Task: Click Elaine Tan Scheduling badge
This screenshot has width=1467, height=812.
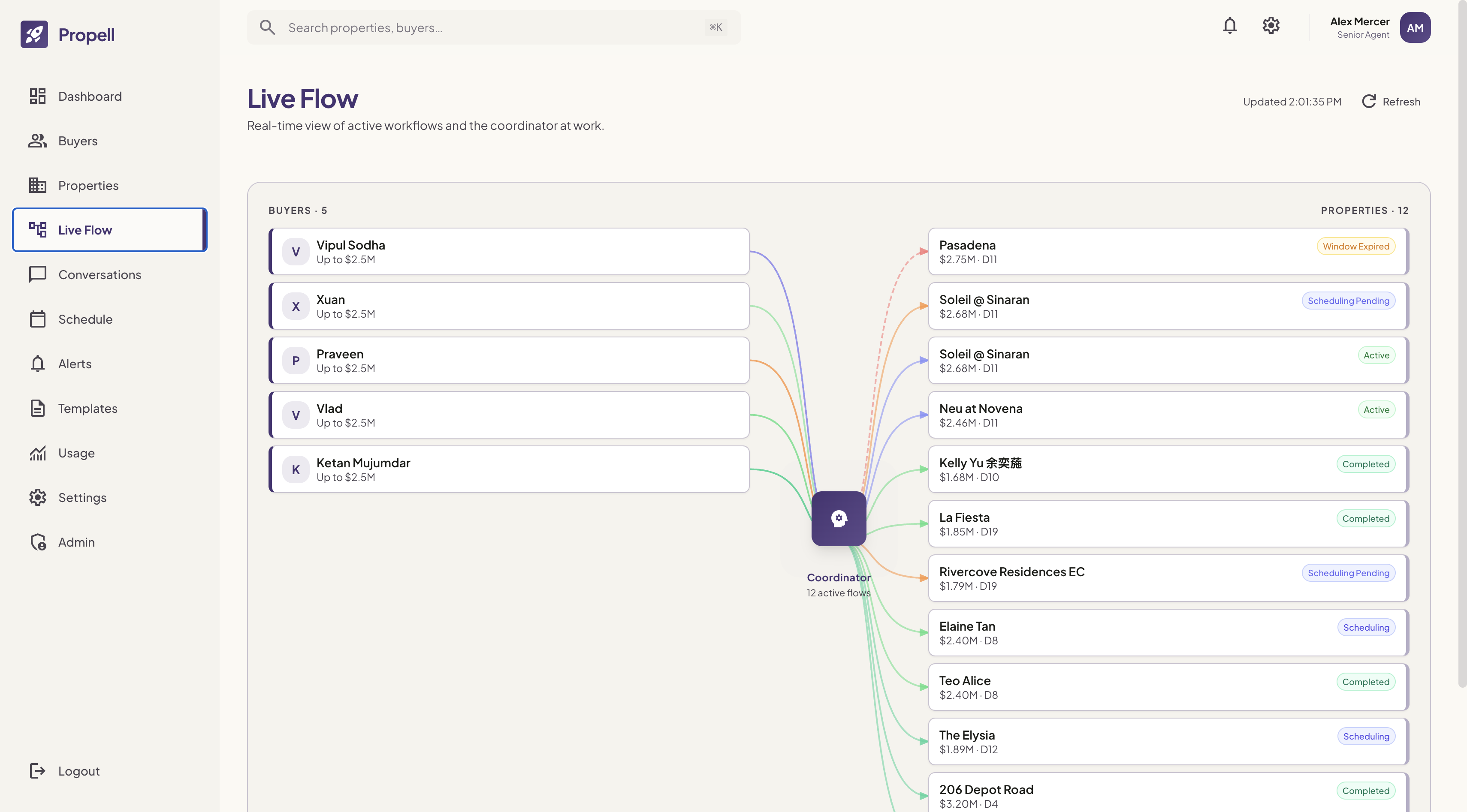Action: click(1366, 627)
